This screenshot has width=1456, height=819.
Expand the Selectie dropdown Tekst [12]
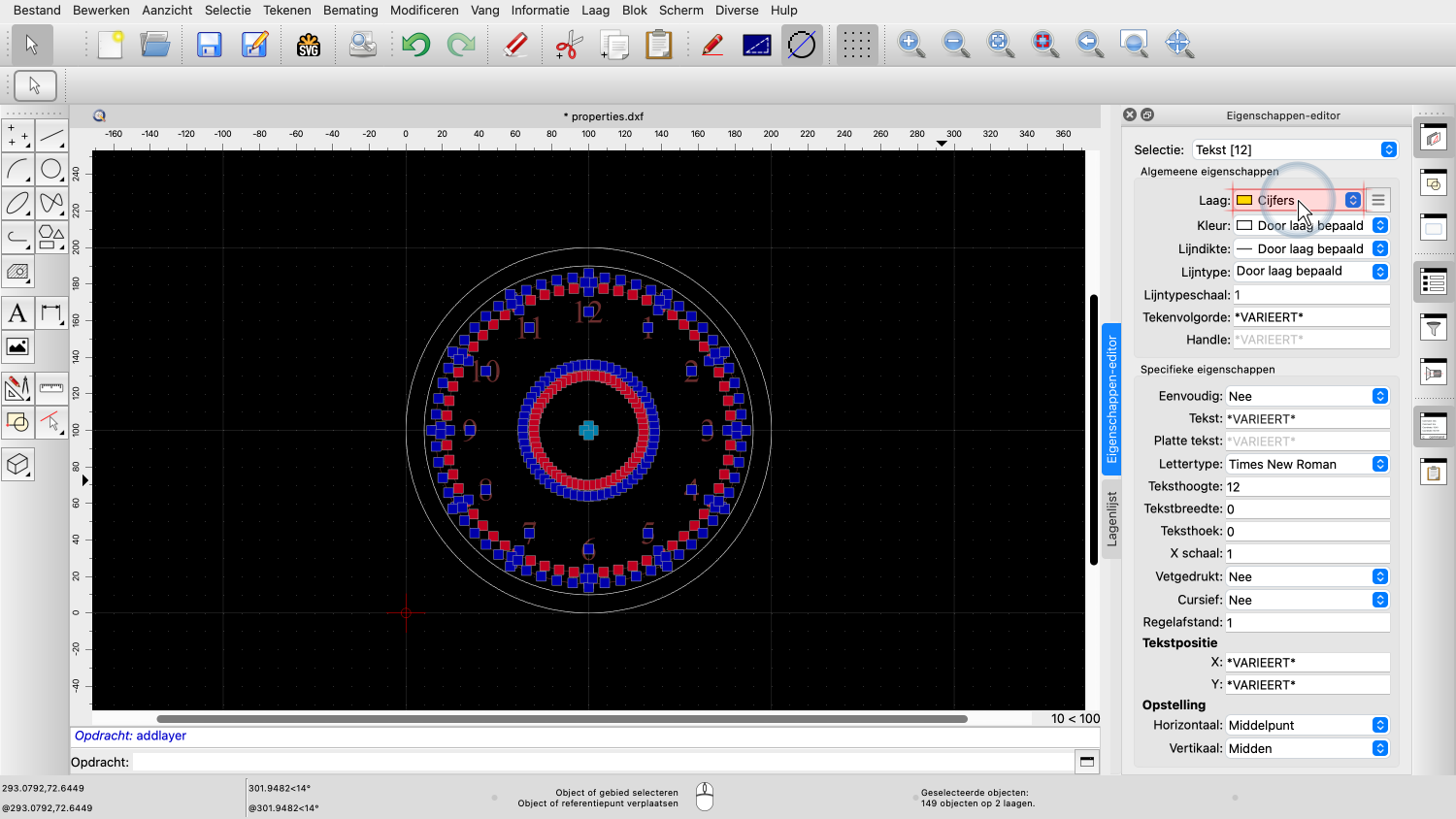tap(1295, 149)
